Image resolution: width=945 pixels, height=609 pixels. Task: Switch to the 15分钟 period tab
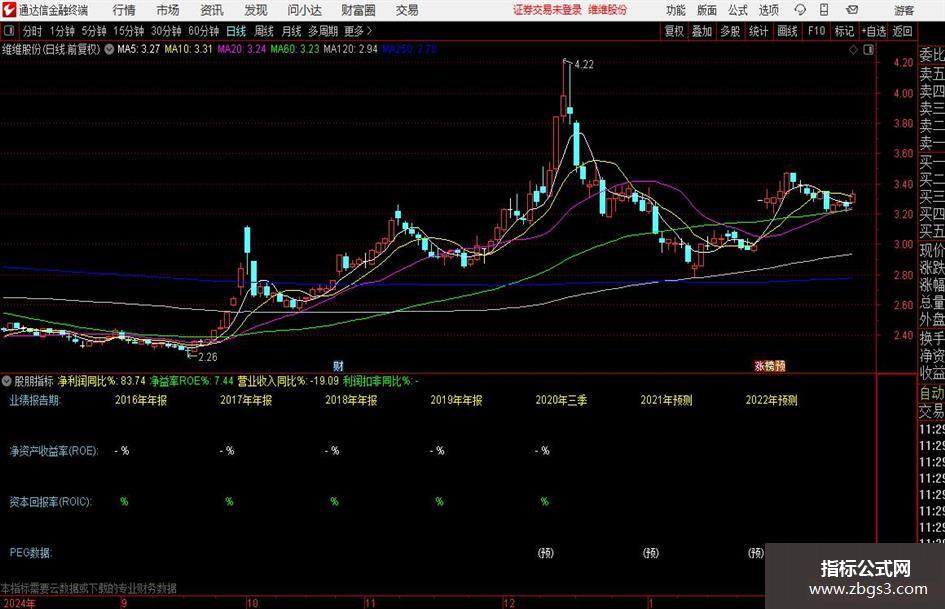129,31
